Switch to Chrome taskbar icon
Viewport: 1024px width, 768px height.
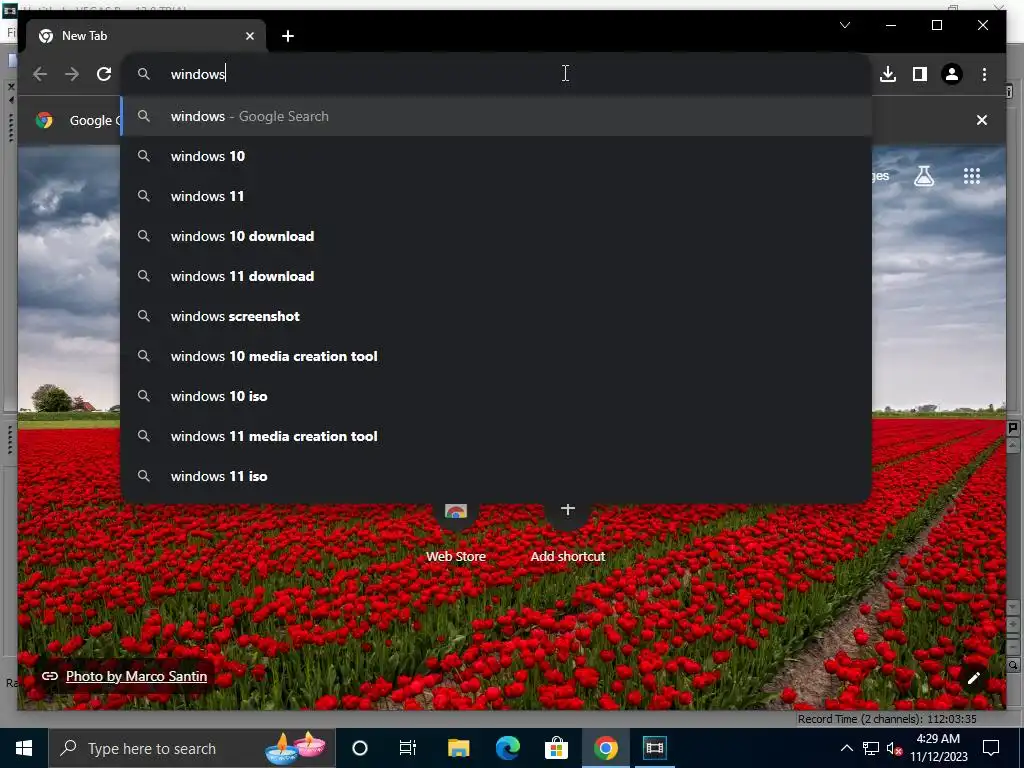[605, 748]
